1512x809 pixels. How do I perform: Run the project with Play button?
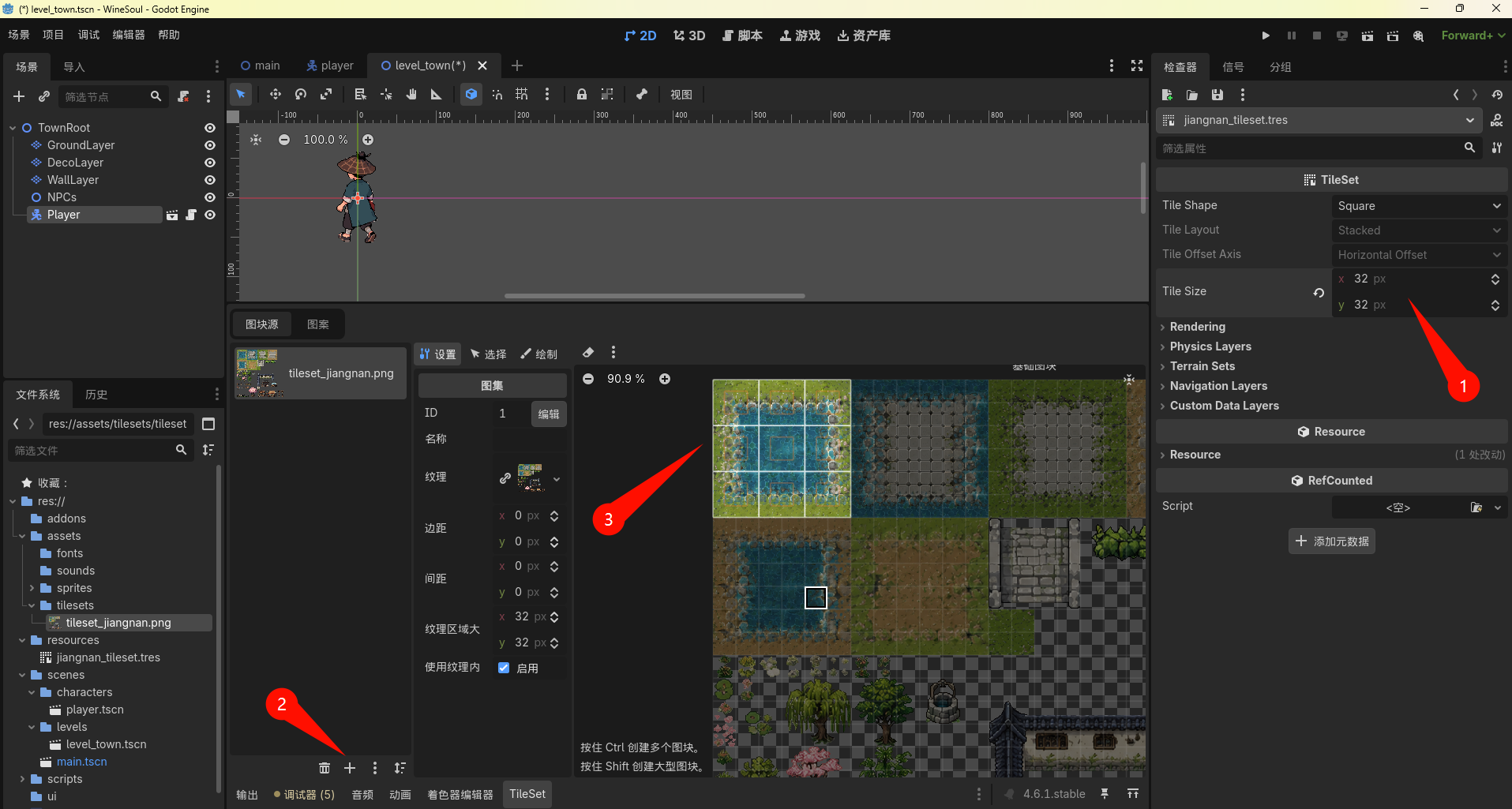[1266, 36]
